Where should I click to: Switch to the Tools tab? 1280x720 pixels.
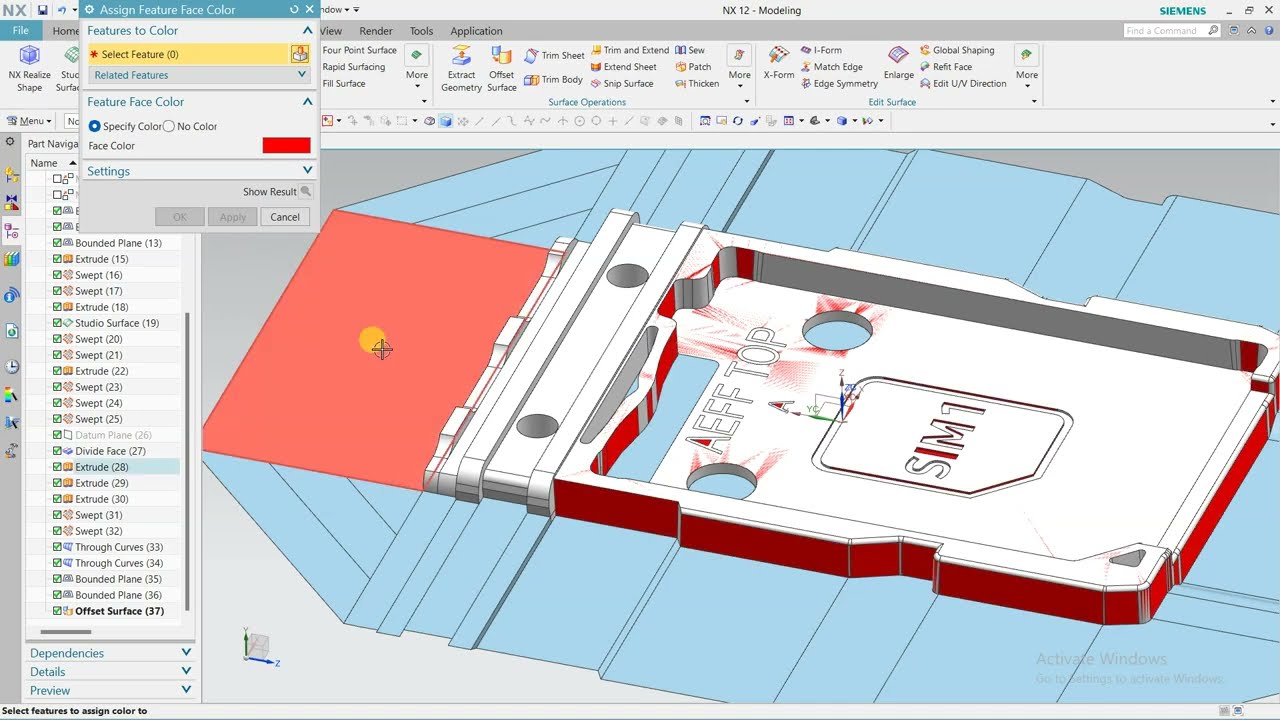coord(422,31)
